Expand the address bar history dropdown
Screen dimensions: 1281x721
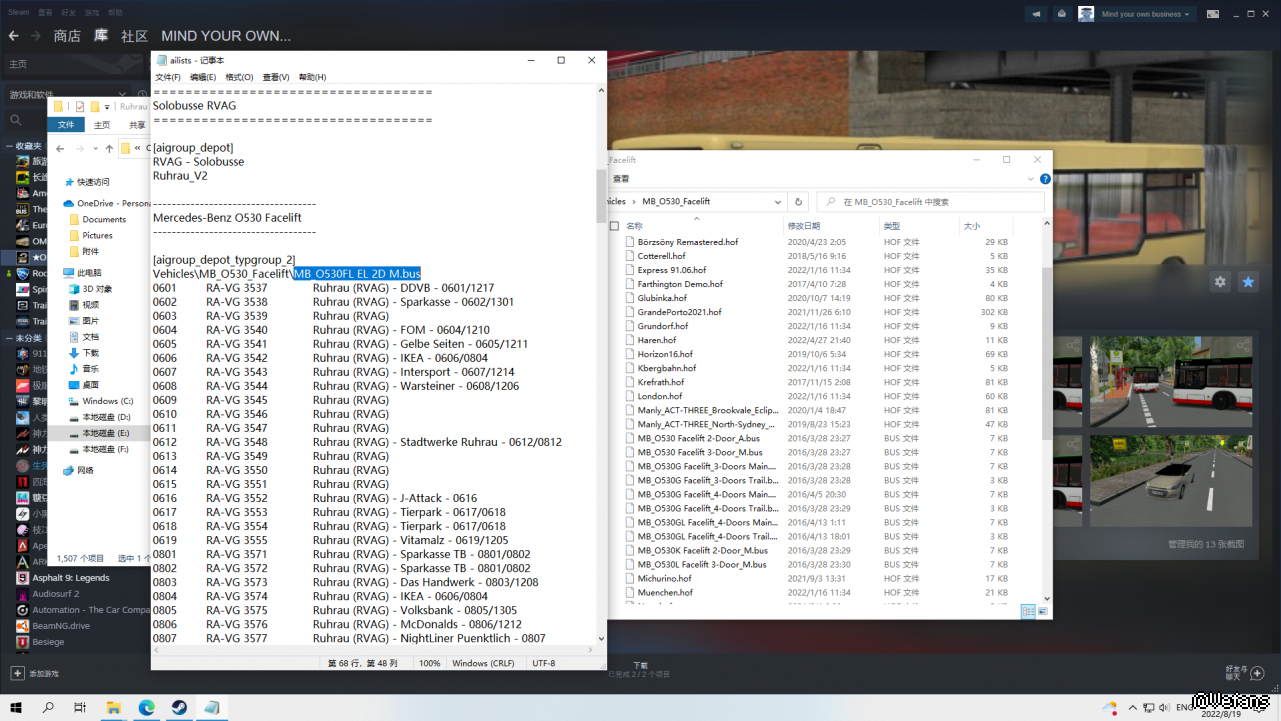point(778,201)
